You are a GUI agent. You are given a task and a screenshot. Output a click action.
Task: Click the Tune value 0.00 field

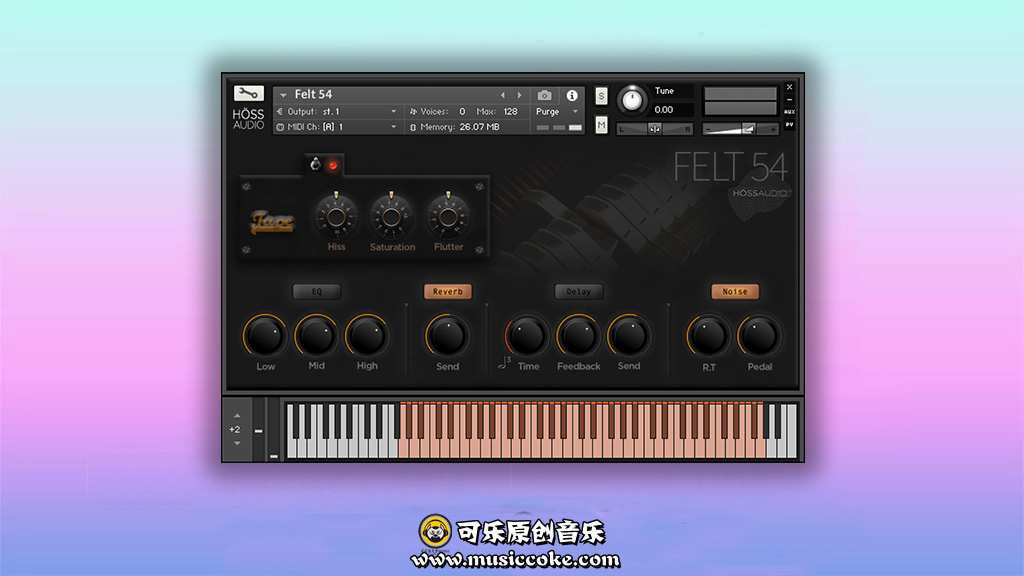click(673, 110)
